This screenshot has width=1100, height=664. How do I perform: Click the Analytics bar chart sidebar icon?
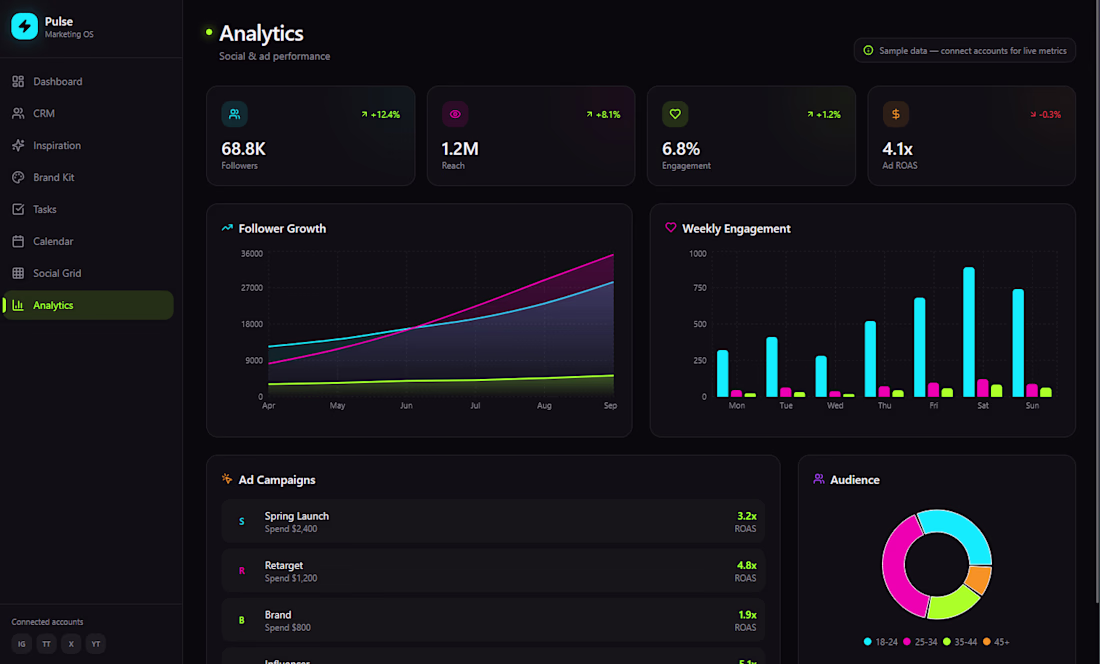click(18, 305)
